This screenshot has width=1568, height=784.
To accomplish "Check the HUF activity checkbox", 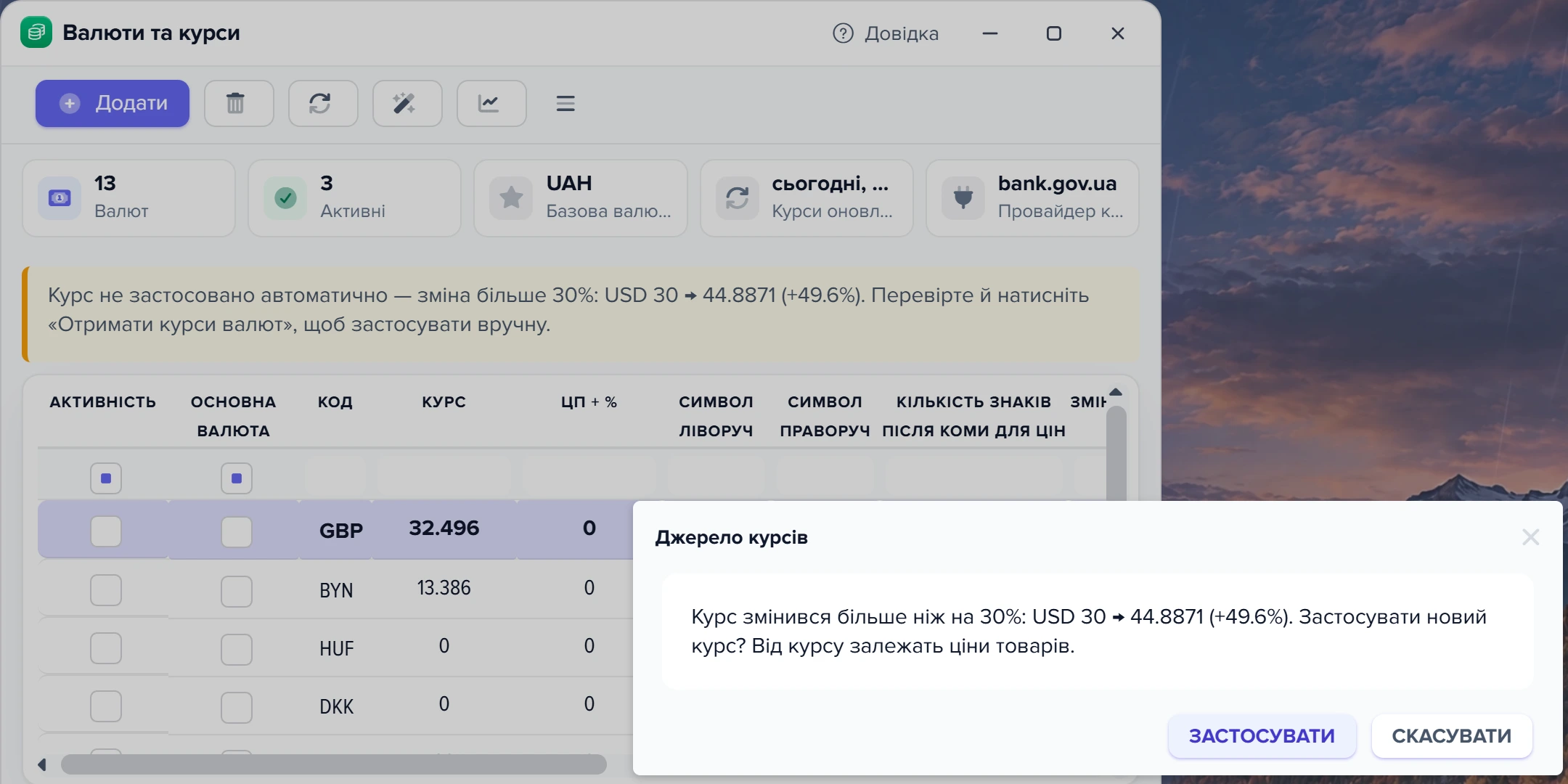I will (106, 648).
